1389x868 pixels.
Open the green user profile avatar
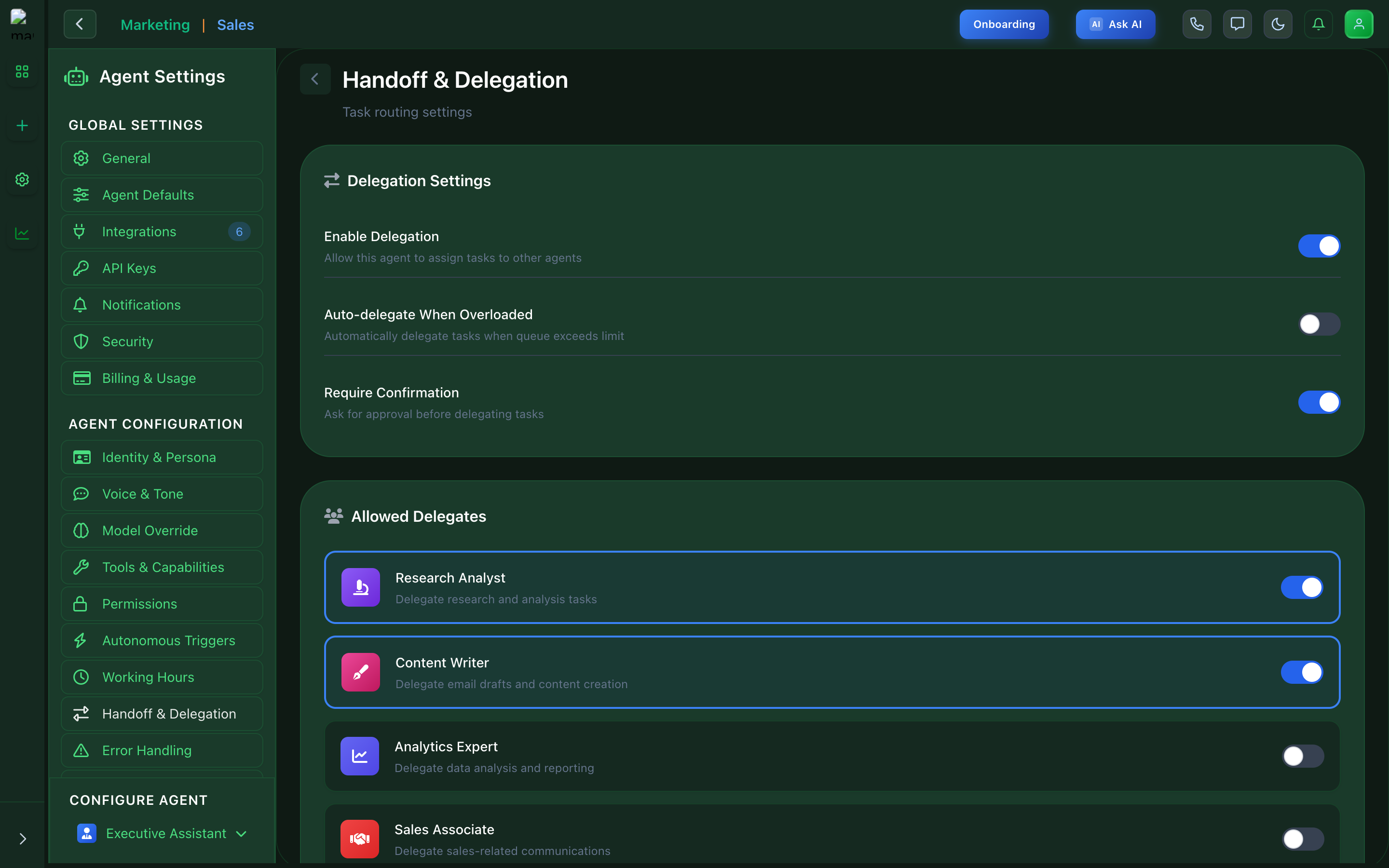[x=1359, y=24]
